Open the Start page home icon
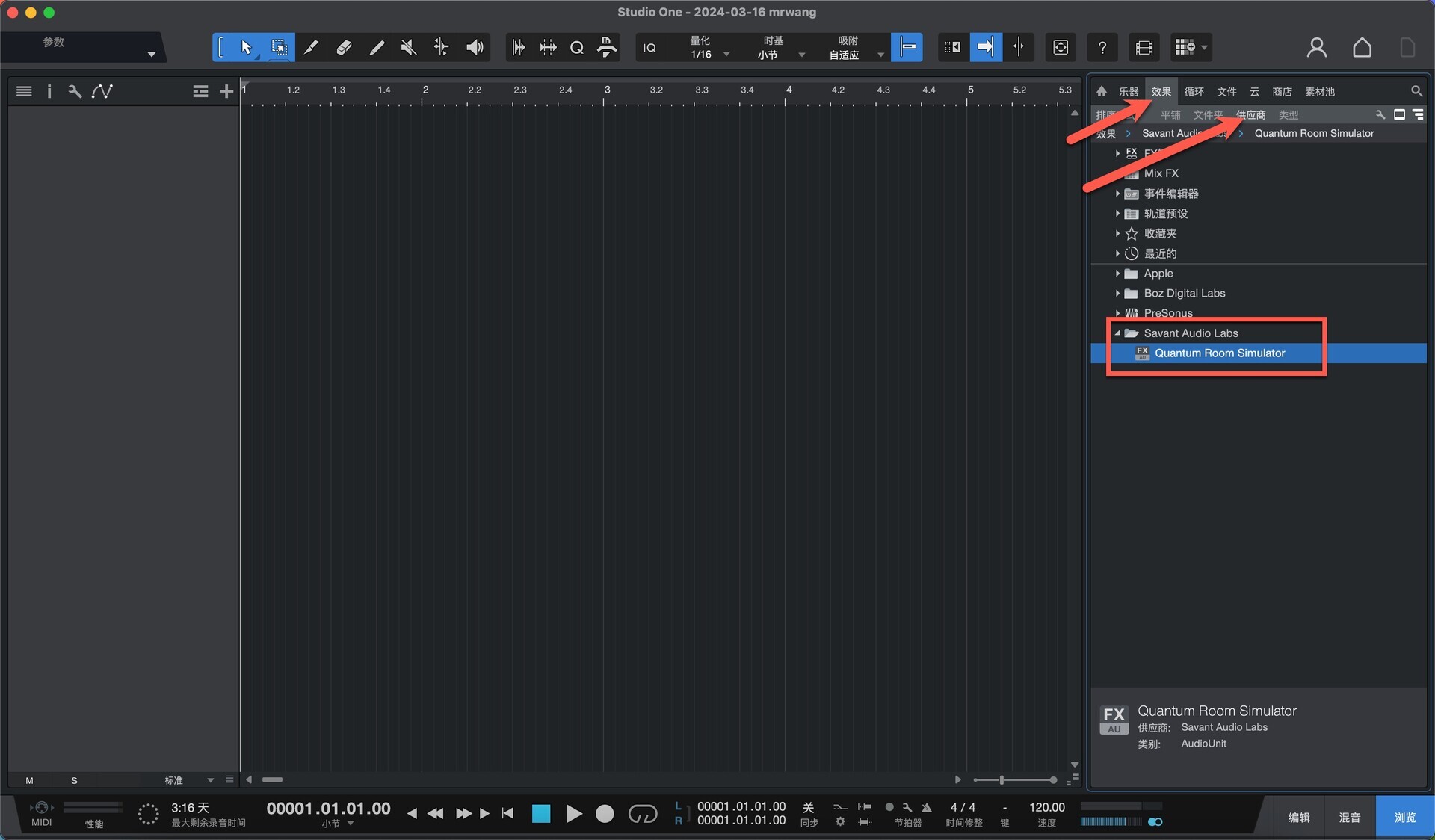The image size is (1435, 840). click(x=1362, y=47)
